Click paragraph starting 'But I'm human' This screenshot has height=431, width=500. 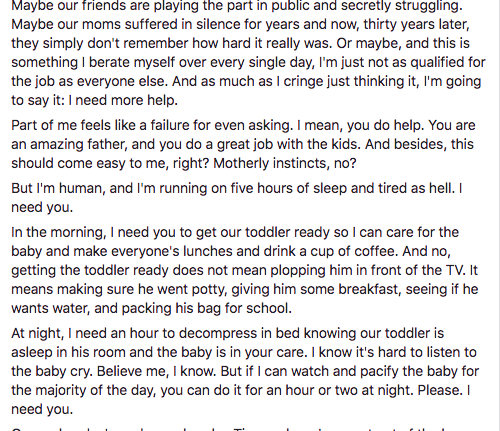click(x=237, y=198)
